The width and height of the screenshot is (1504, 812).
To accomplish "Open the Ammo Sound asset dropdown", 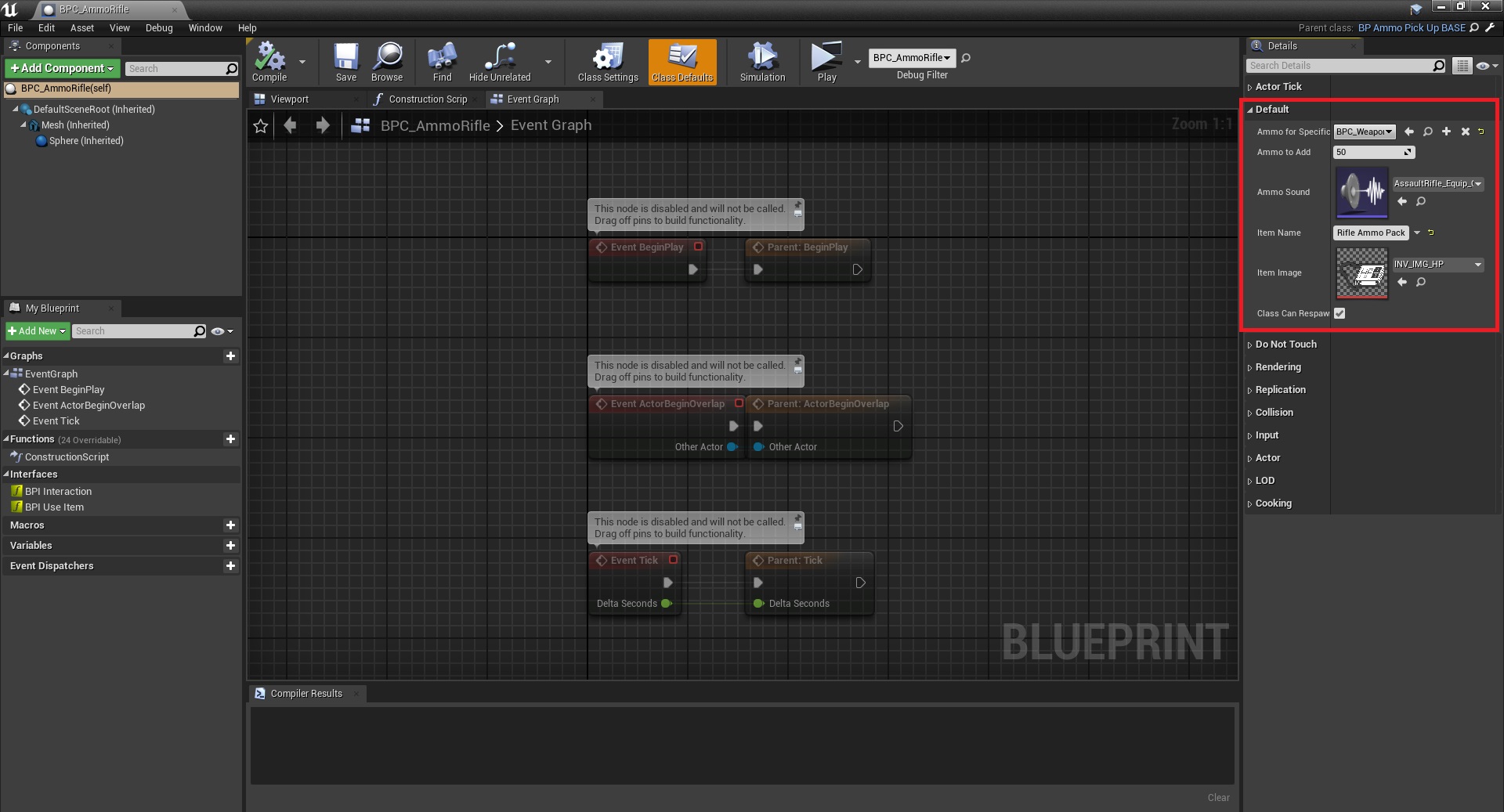I will coord(1437,184).
